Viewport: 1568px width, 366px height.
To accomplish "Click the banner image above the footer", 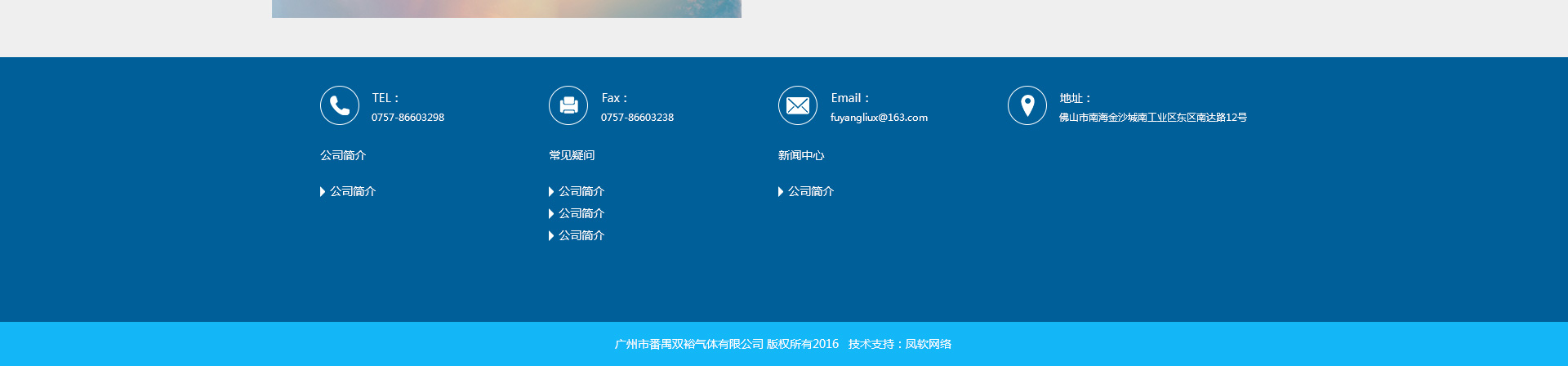I will (506, 8).
